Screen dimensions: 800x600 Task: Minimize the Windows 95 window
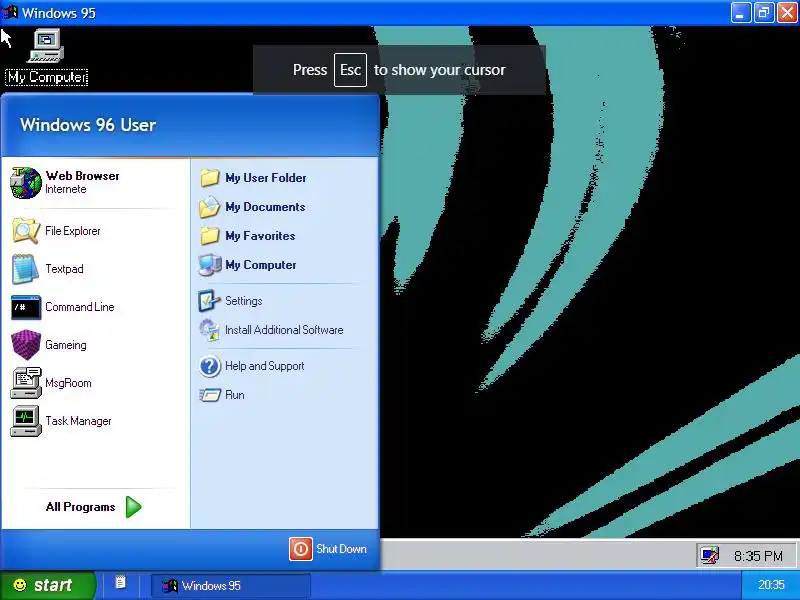point(741,13)
